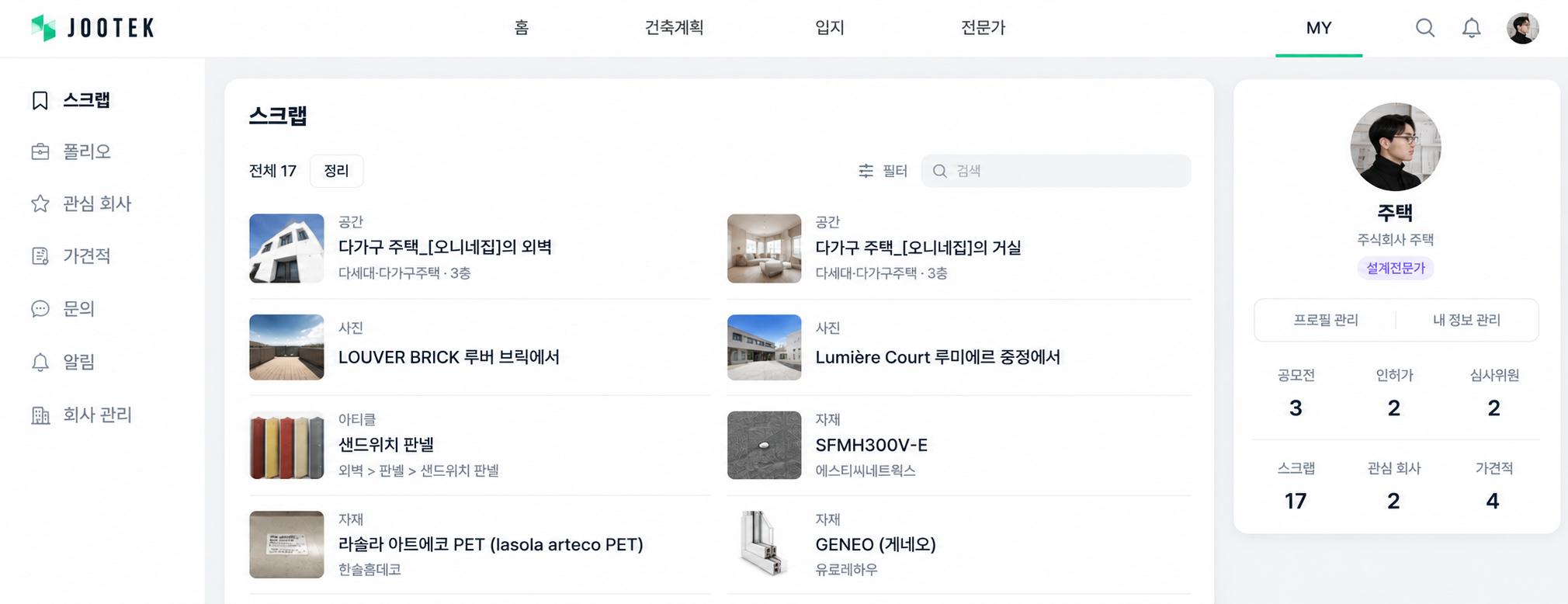
Task: Select the 스크랩 bookmark icon in sidebar
Action: pyautogui.click(x=40, y=100)
